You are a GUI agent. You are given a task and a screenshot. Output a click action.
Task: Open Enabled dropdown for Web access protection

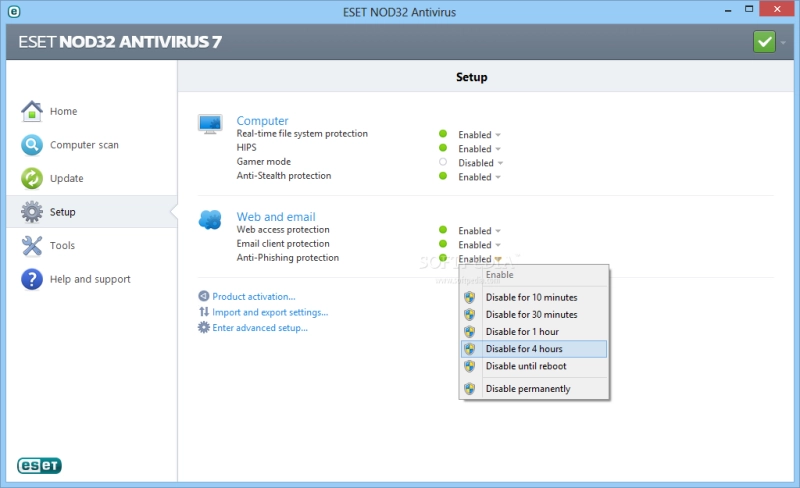pos(479,231)
